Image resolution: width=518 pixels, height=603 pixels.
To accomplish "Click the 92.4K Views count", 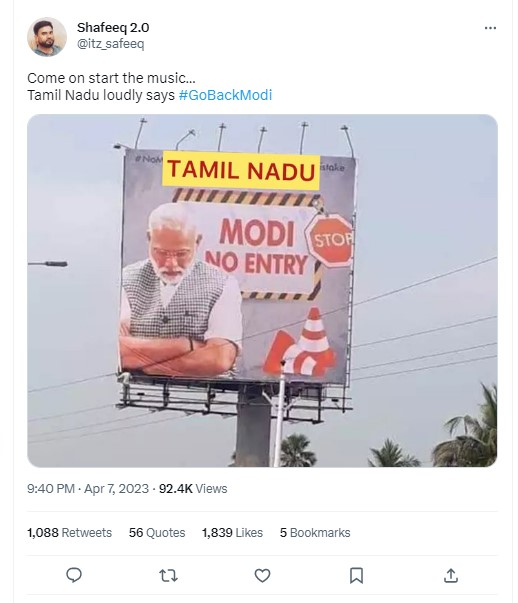I will [x=193, y=488].
